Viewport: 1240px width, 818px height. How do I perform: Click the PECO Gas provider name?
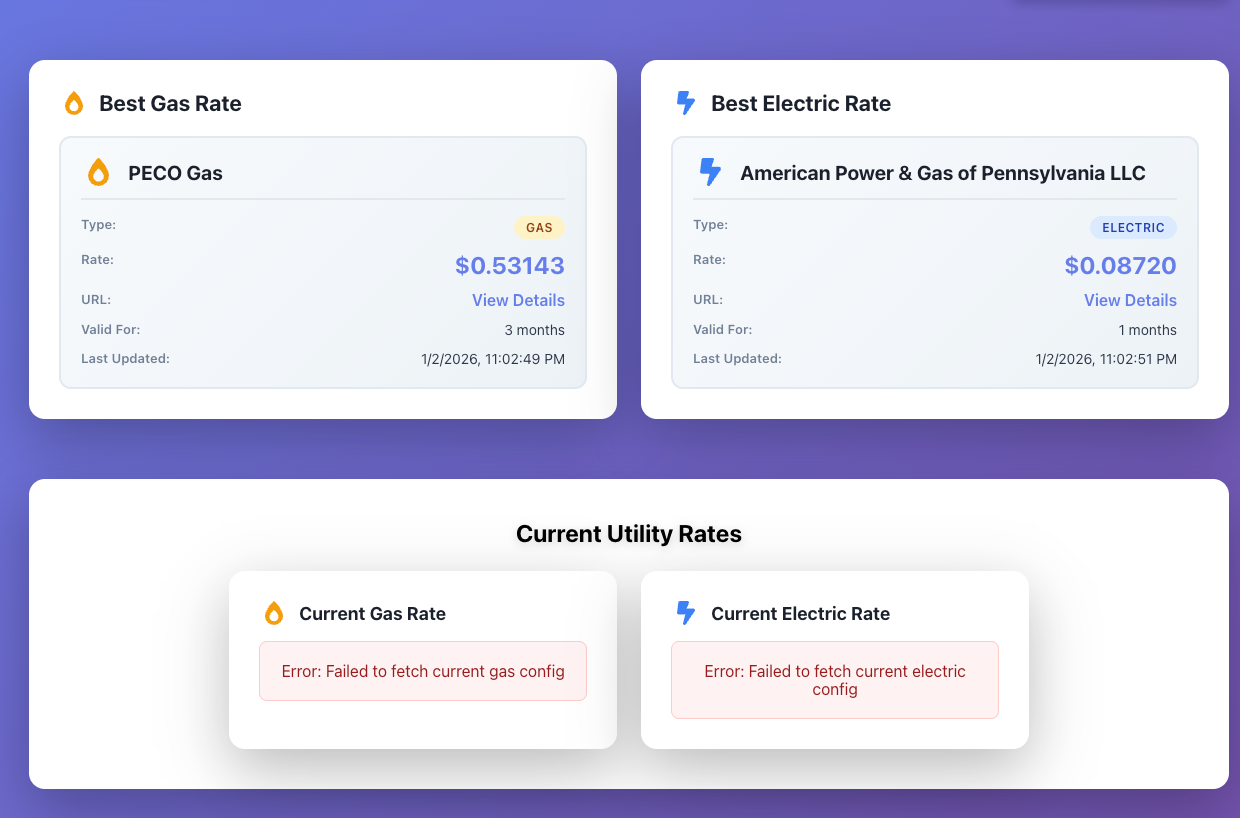tap(175, 173)
